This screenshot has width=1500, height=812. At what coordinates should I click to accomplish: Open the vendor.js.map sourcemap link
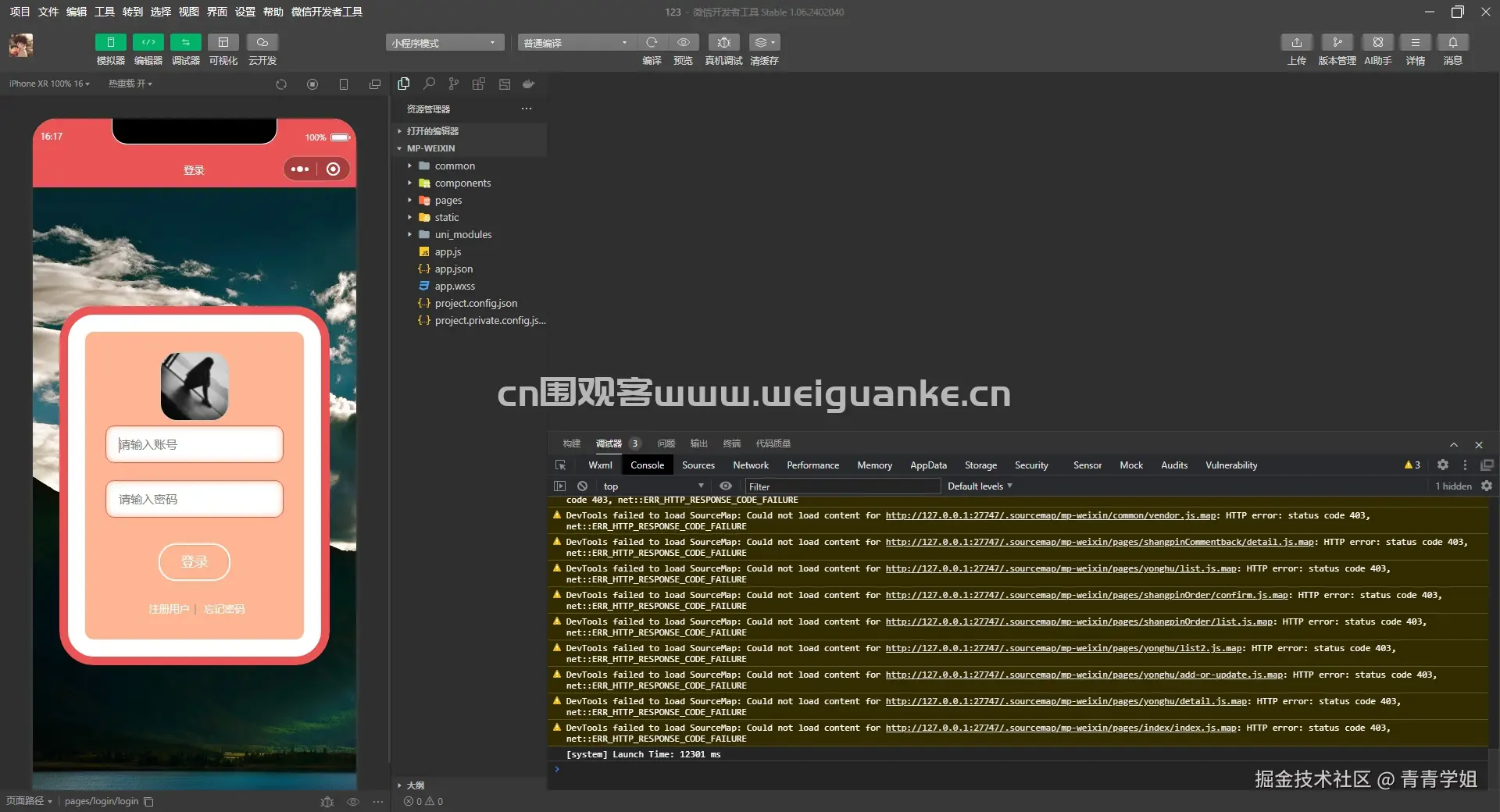click(x=1051, y=515)
